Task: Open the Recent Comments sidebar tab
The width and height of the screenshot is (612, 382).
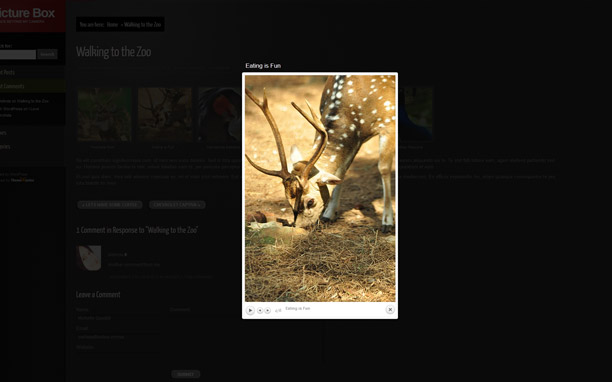Action: click(32, 86)
